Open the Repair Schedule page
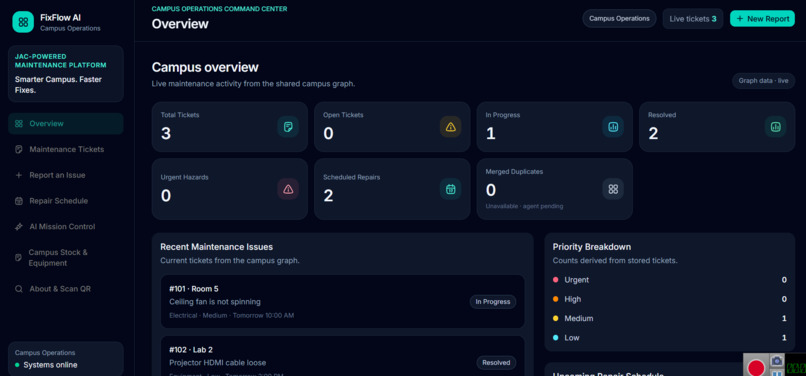 click(66, 201)
